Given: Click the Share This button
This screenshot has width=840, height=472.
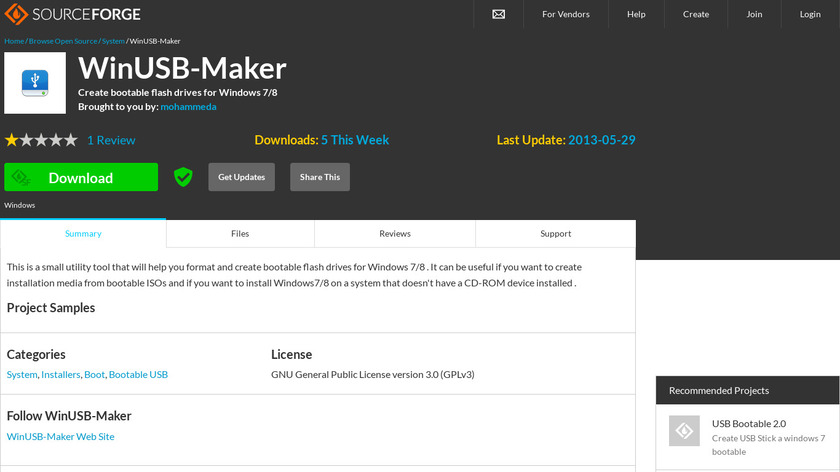Looking at the screenshot, I should click(x=320, y=177).
